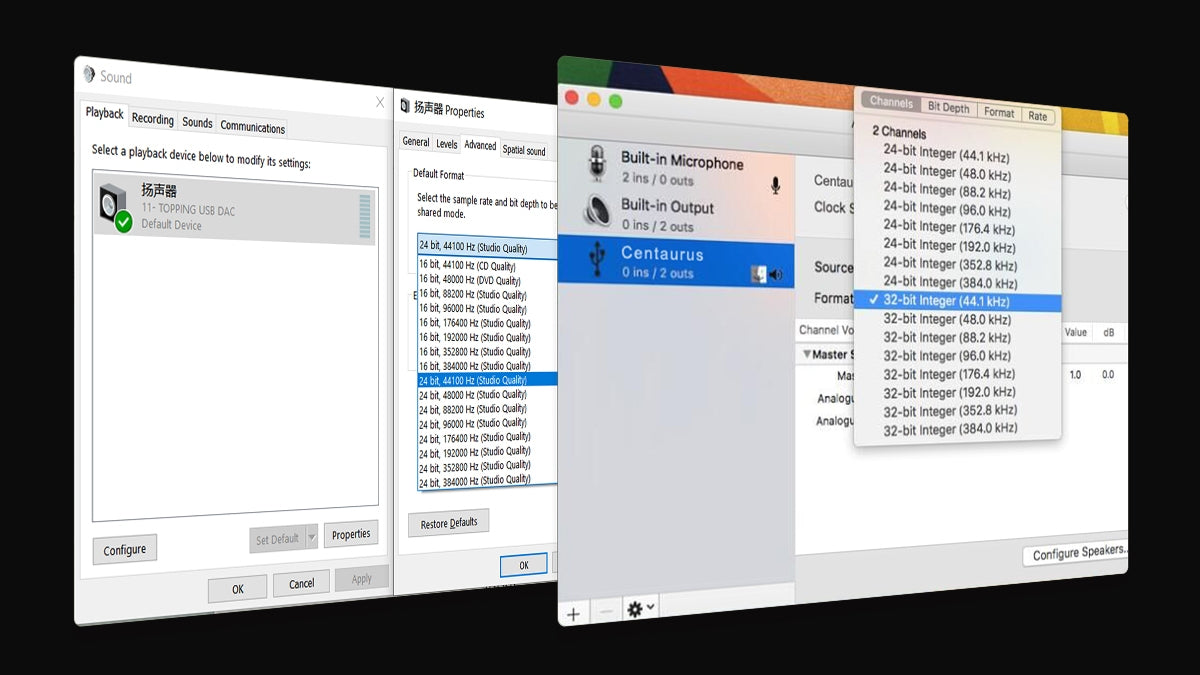The width and height of the screenshot is (1200, 675).
Task: Open the gear settings menu
Action: pyautogui.click(x=638, y=609)
